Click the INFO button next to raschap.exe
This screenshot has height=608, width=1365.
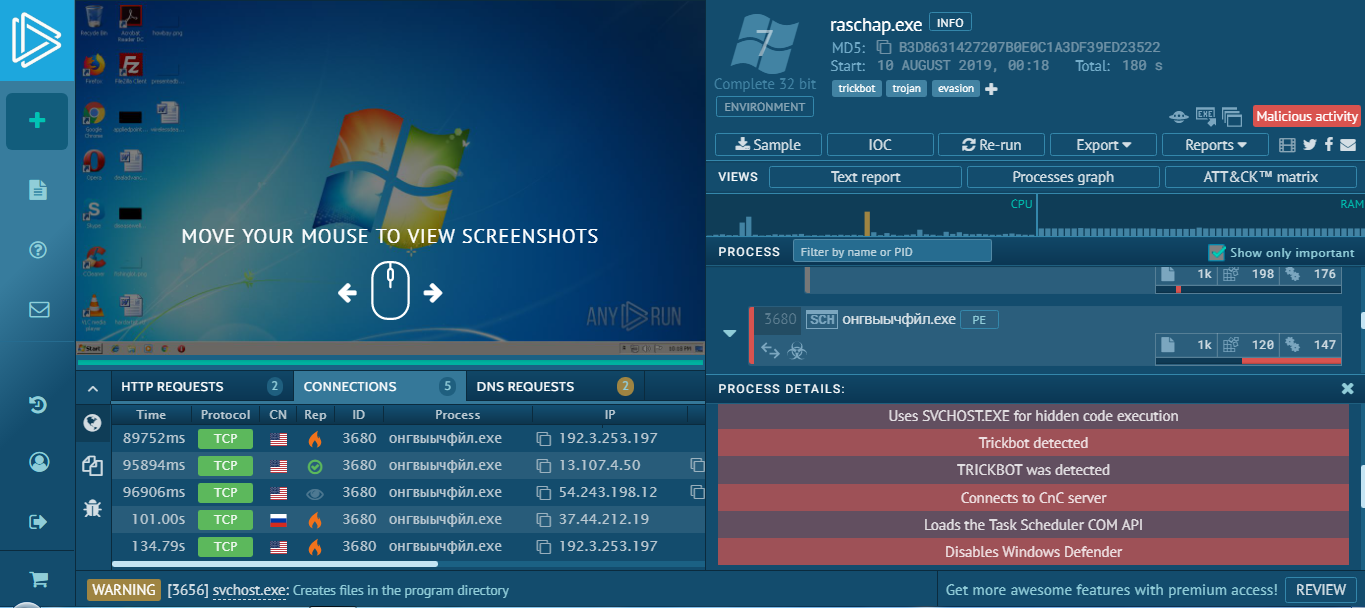point(950,22)
